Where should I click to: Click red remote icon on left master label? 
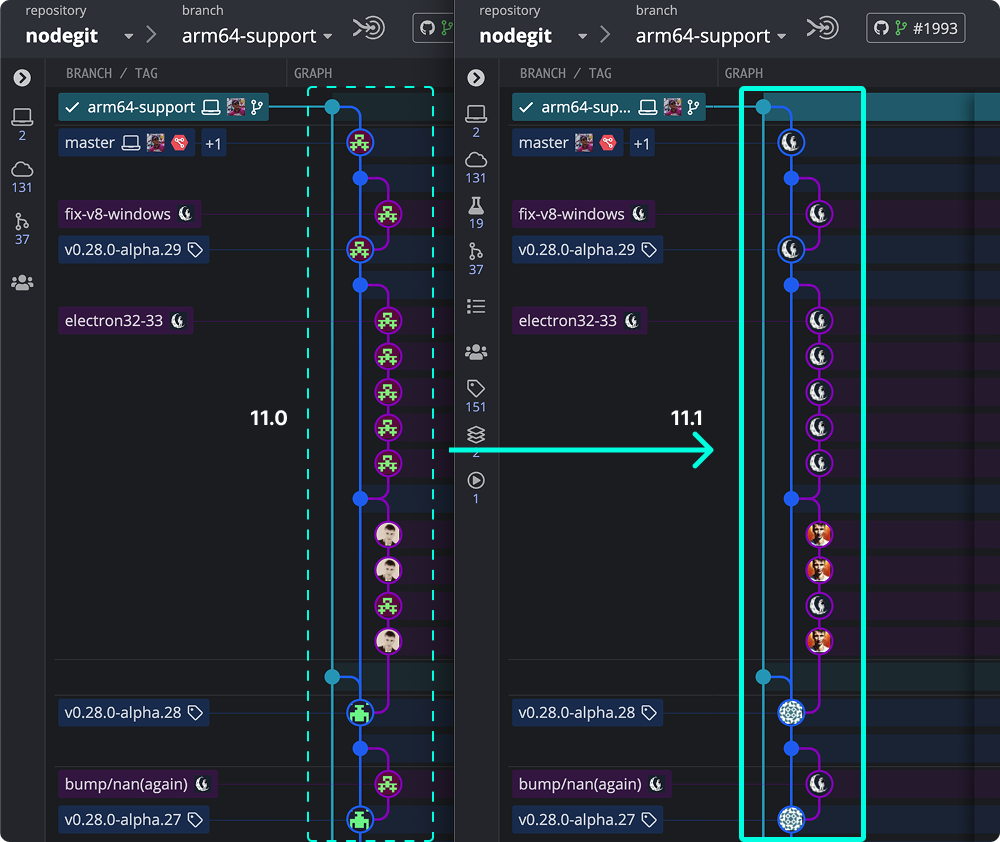(x=180, y=143)
